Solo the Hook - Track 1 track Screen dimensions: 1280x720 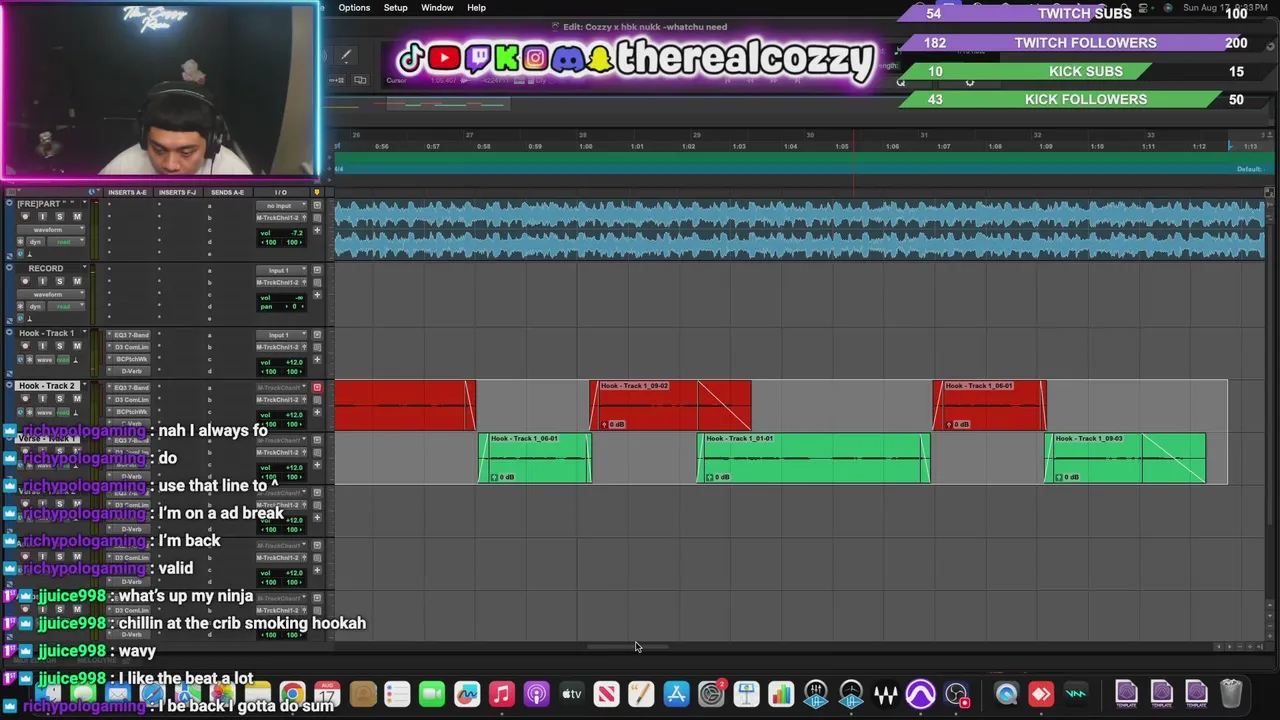[x=60, y=346]
